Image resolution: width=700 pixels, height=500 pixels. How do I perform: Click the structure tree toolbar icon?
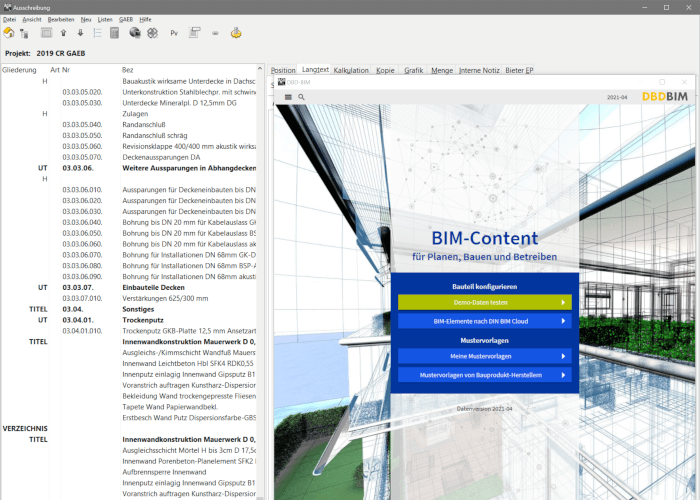click(24, 33)
